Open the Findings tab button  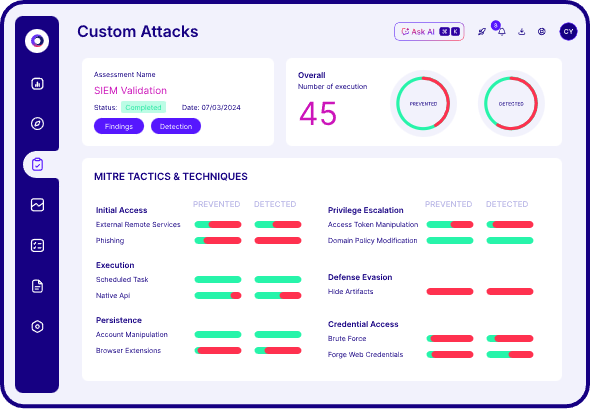coord(119,126)
